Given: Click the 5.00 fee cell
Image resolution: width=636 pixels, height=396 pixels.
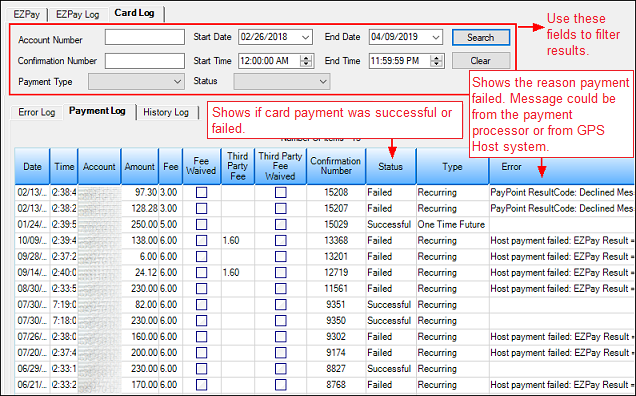Looking at the screenshot, I should (x=171, y=224).
